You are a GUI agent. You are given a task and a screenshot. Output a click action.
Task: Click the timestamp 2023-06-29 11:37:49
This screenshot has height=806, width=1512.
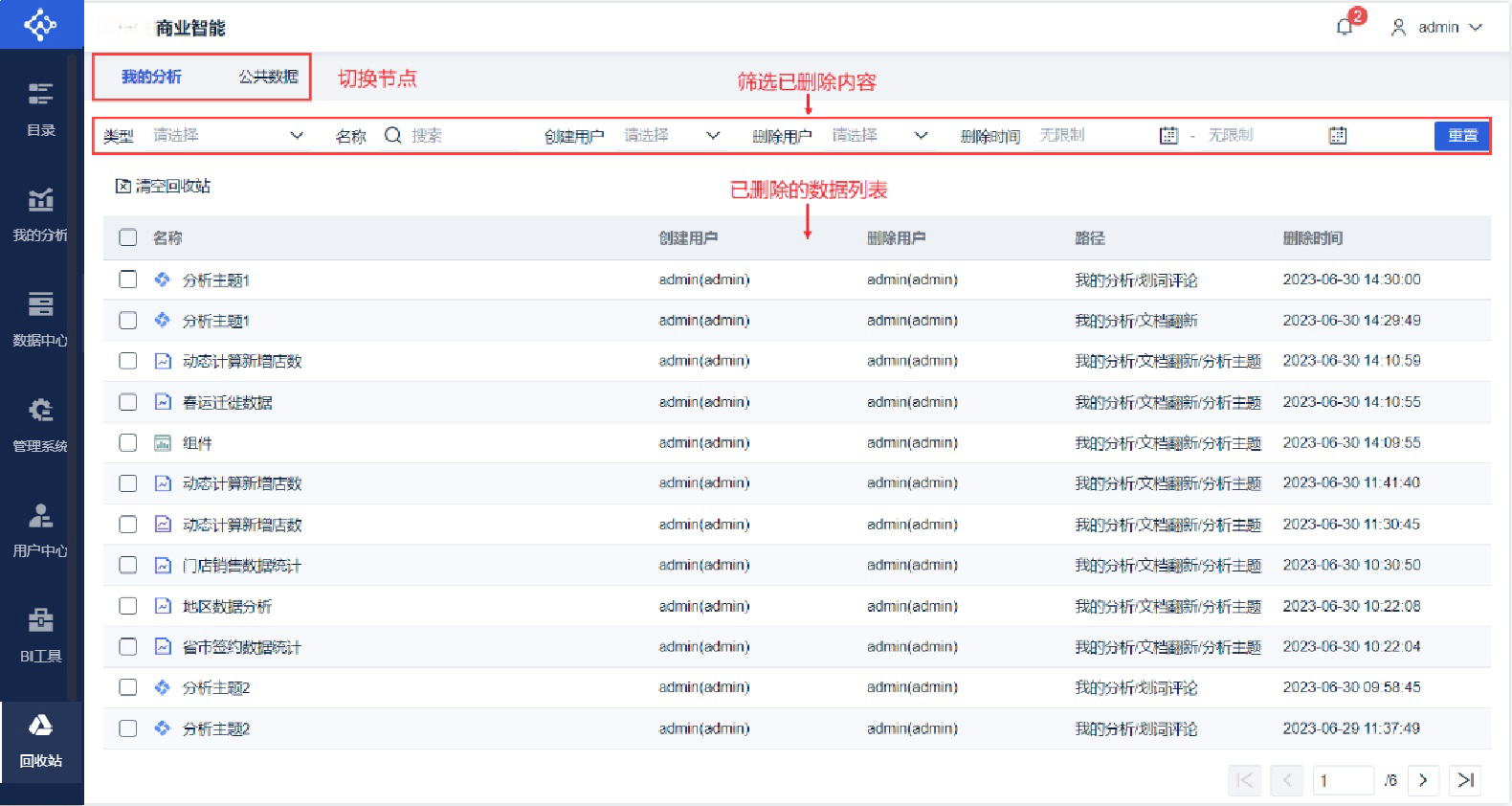coord(1351,728)
